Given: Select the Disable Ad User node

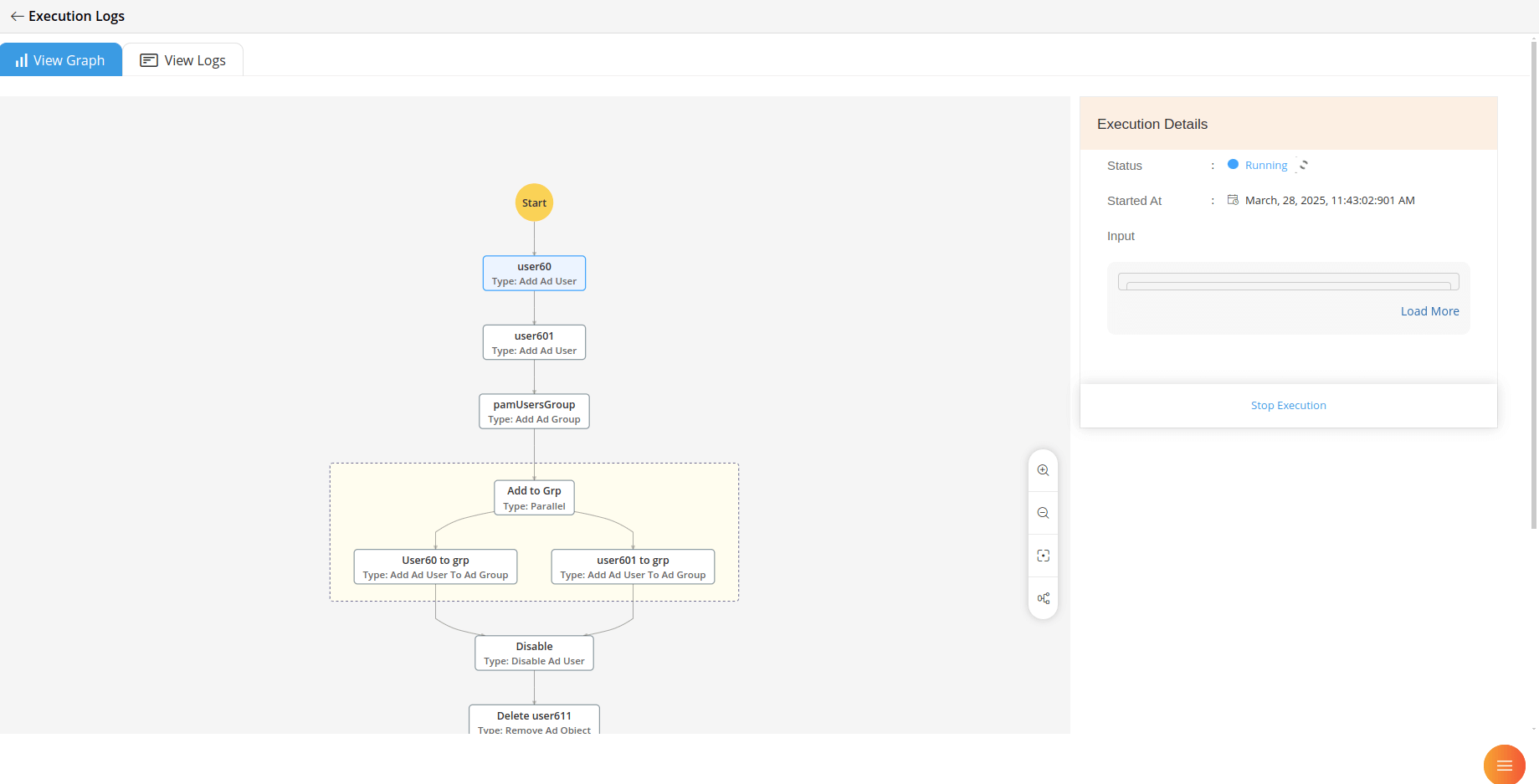Looking at the screenshot, I should [534, 652].
